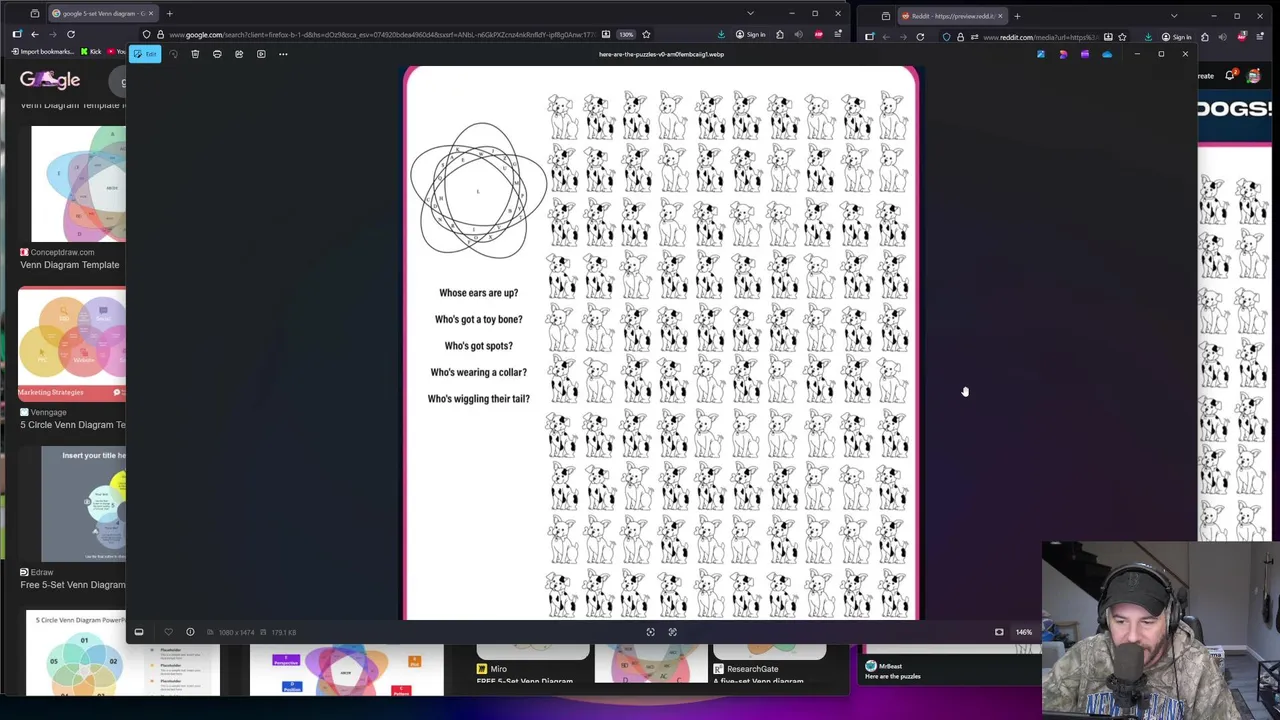Select the Reddit tab in right Firefox window
This screenshot has height=720, width=1280.
coord(953,16)
